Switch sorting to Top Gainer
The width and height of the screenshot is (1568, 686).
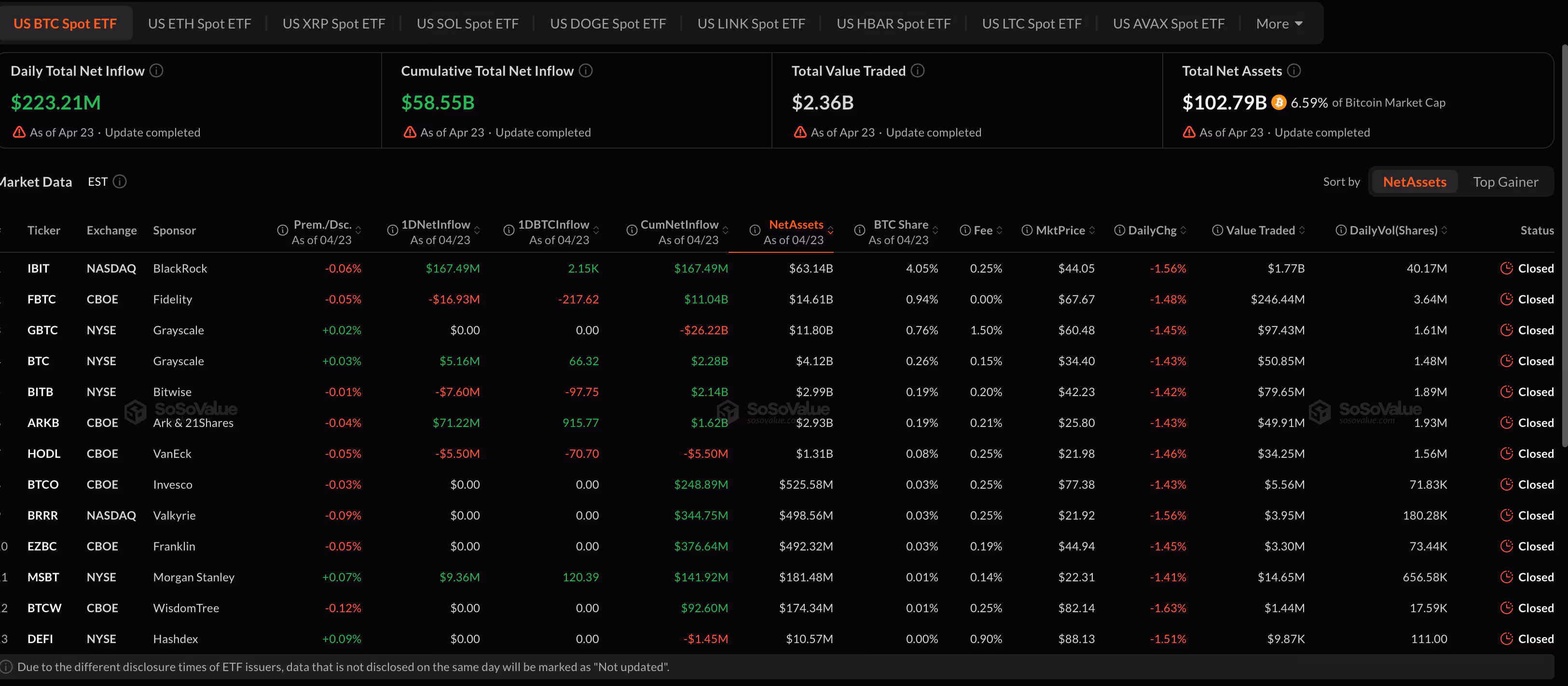(1505, 181)
